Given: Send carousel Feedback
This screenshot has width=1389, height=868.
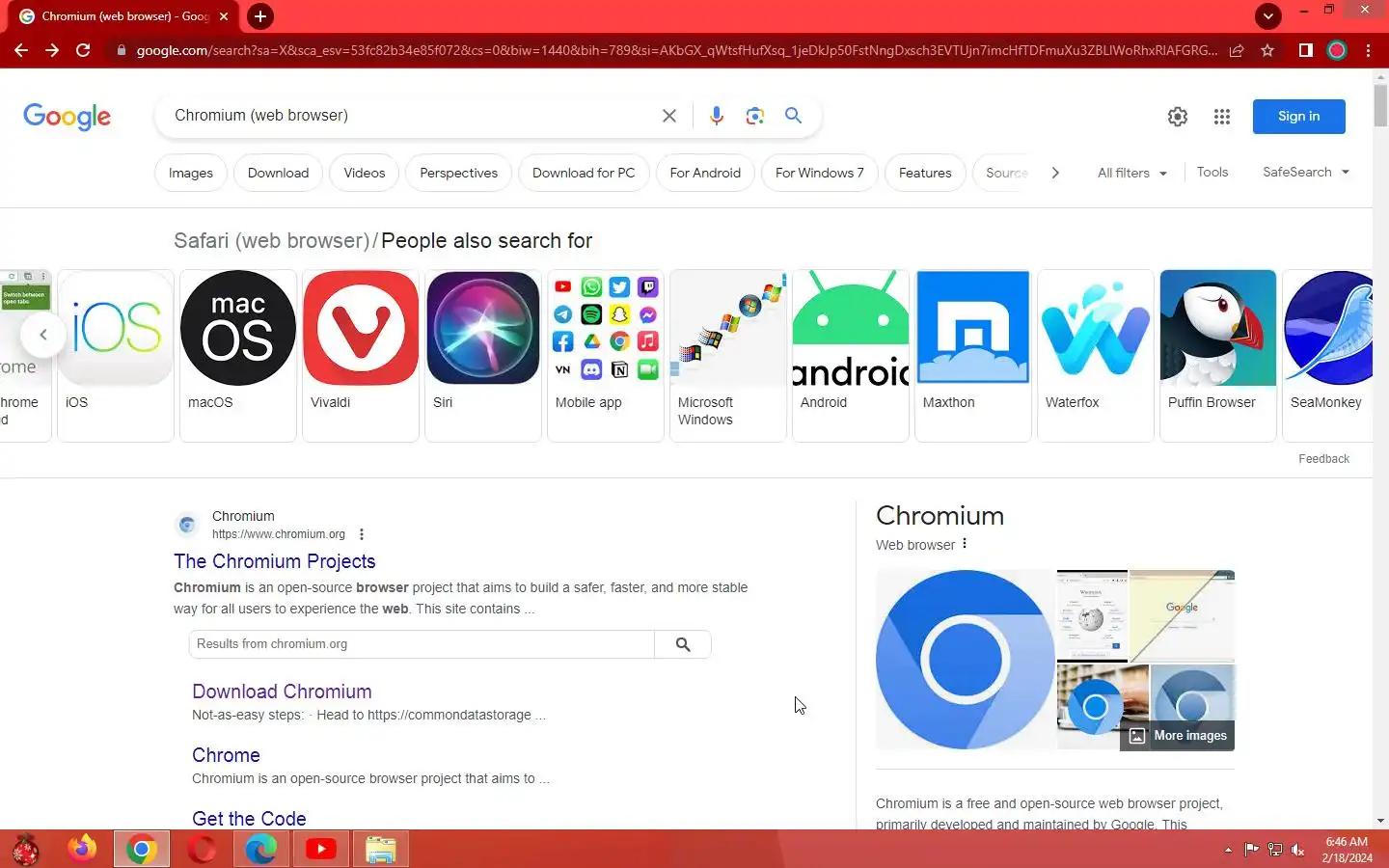Looking at the screenshot, I should [x=1323, y=459].
